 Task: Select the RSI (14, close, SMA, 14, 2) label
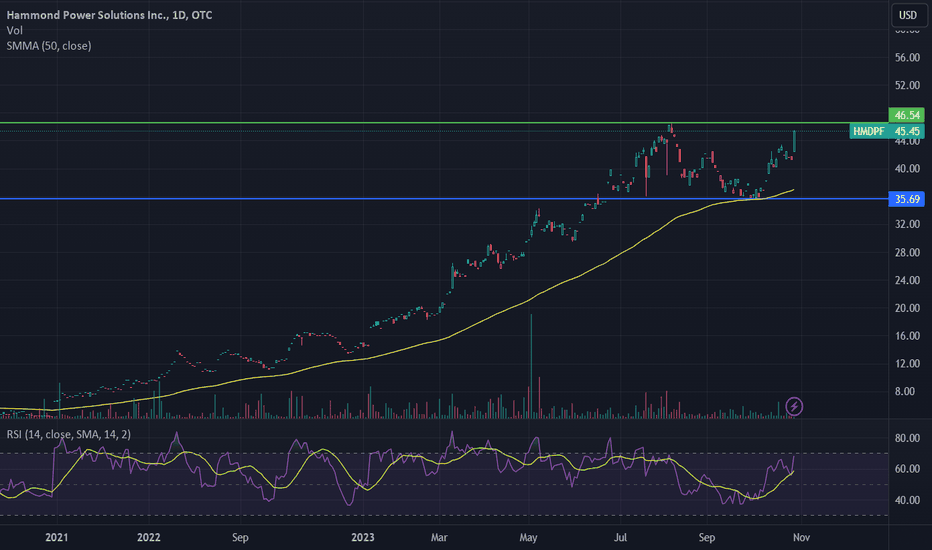tap(68, 435)
